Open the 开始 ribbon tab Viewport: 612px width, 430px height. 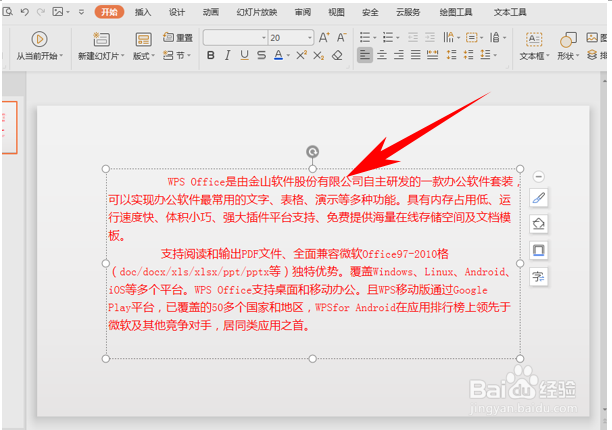(109, 12)
